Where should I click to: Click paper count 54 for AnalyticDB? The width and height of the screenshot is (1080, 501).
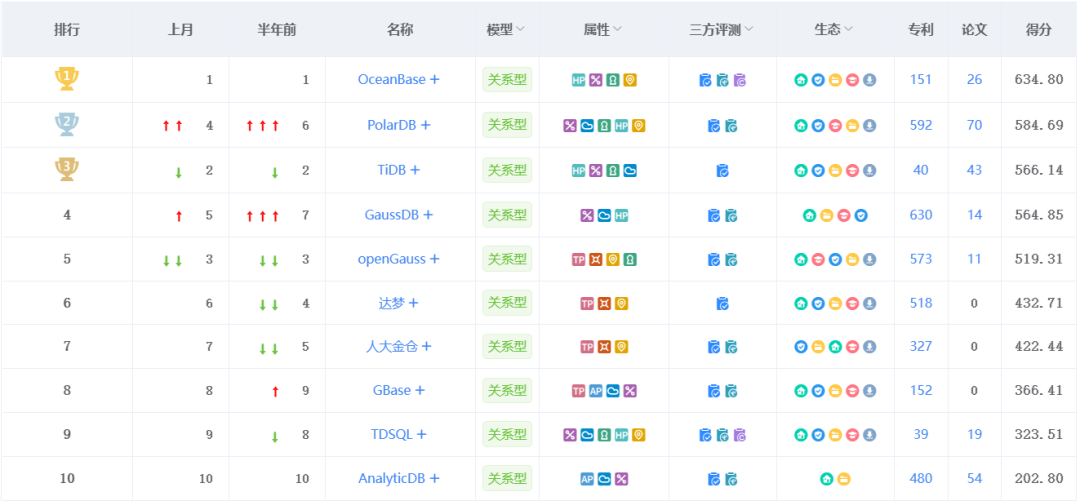tap(974, 478)
